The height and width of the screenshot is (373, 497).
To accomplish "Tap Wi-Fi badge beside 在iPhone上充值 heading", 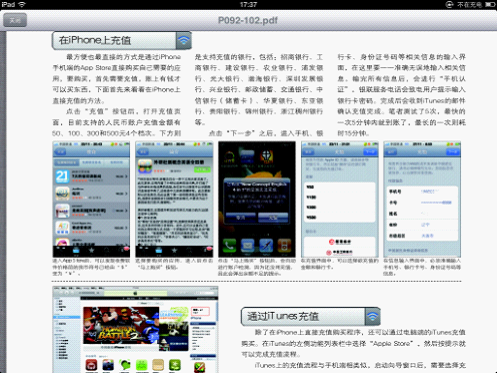I will pyautogui.click(x=184, y=40).
